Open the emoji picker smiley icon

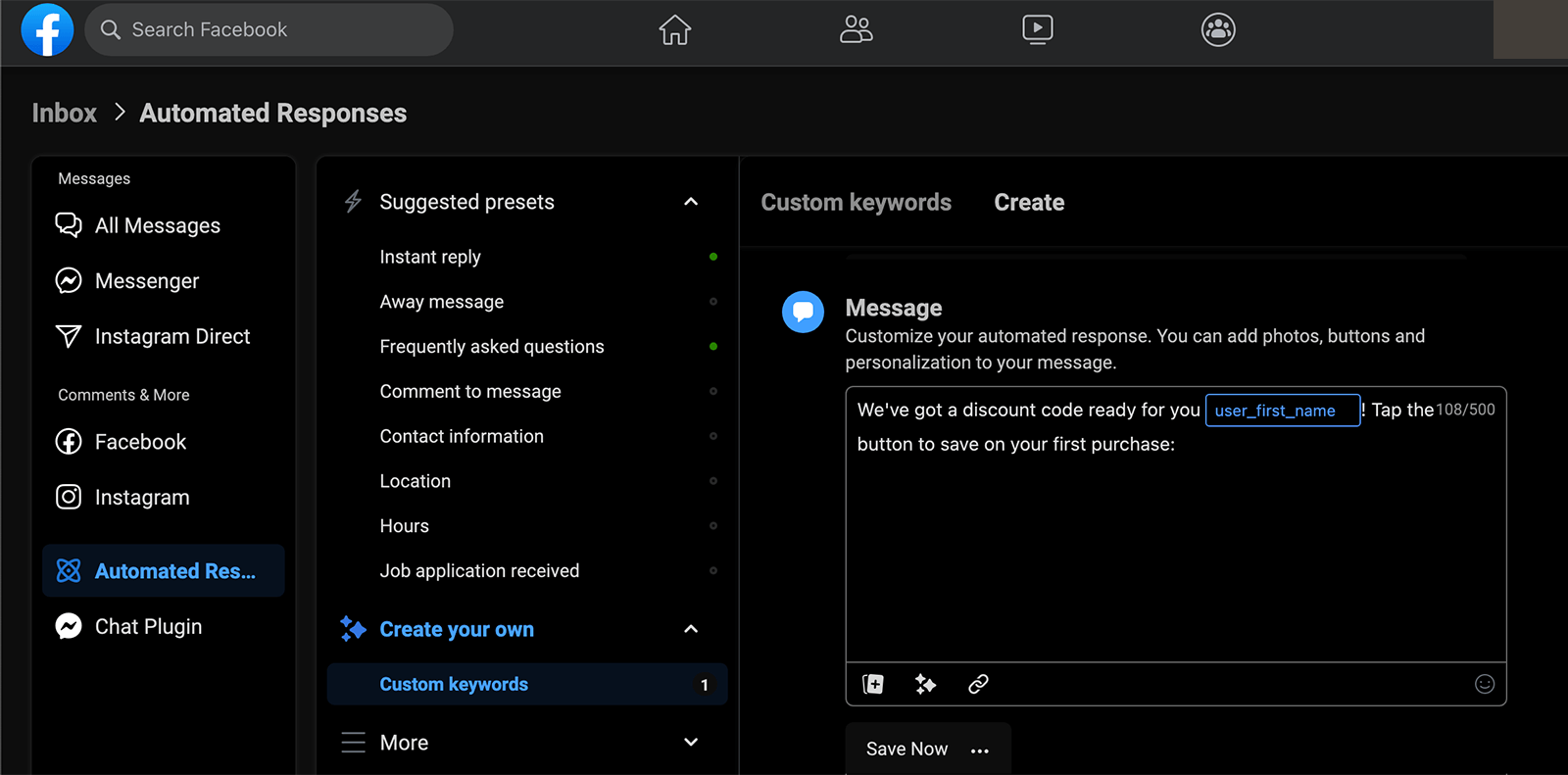coord(1485,684)
